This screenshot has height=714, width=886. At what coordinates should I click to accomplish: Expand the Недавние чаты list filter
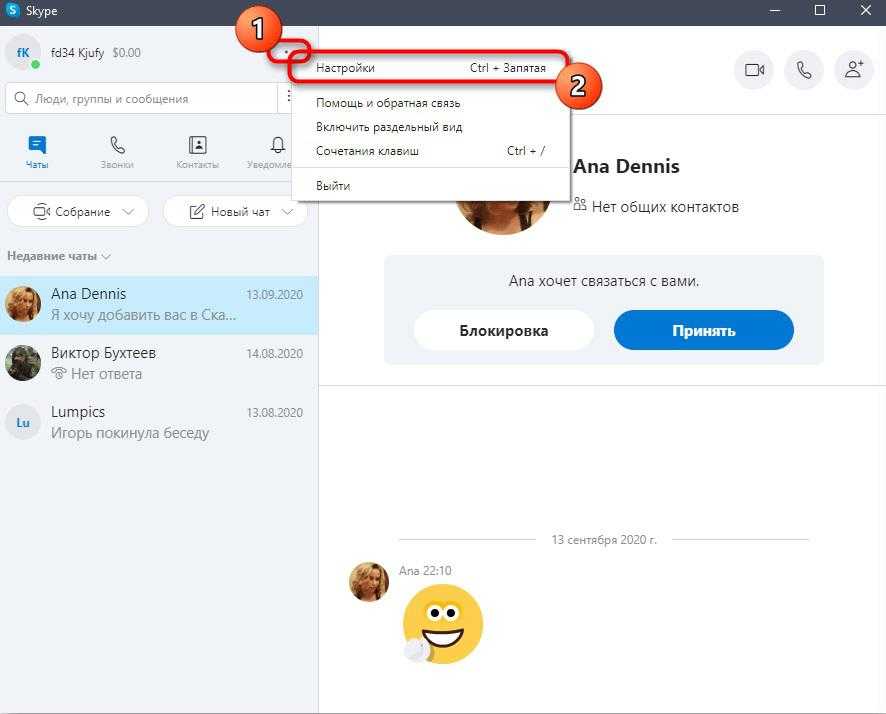click(59, 256)
